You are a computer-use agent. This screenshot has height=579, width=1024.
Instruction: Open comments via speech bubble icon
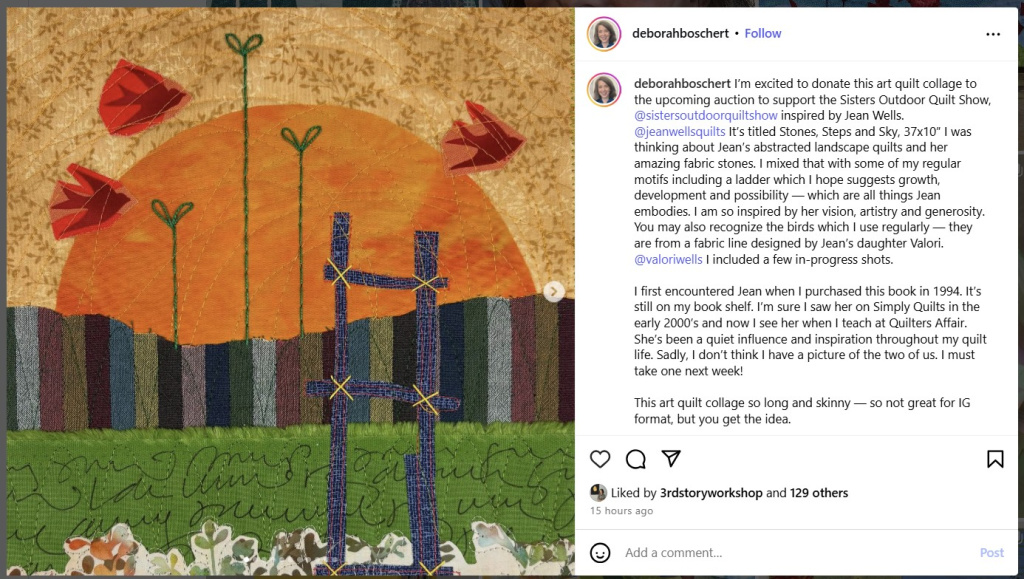coord(635,459)
